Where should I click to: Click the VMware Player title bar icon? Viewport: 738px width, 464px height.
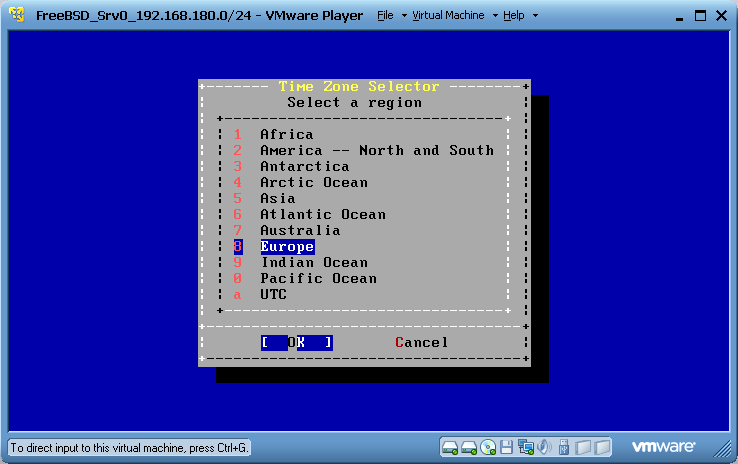click(x=16, y=15)
